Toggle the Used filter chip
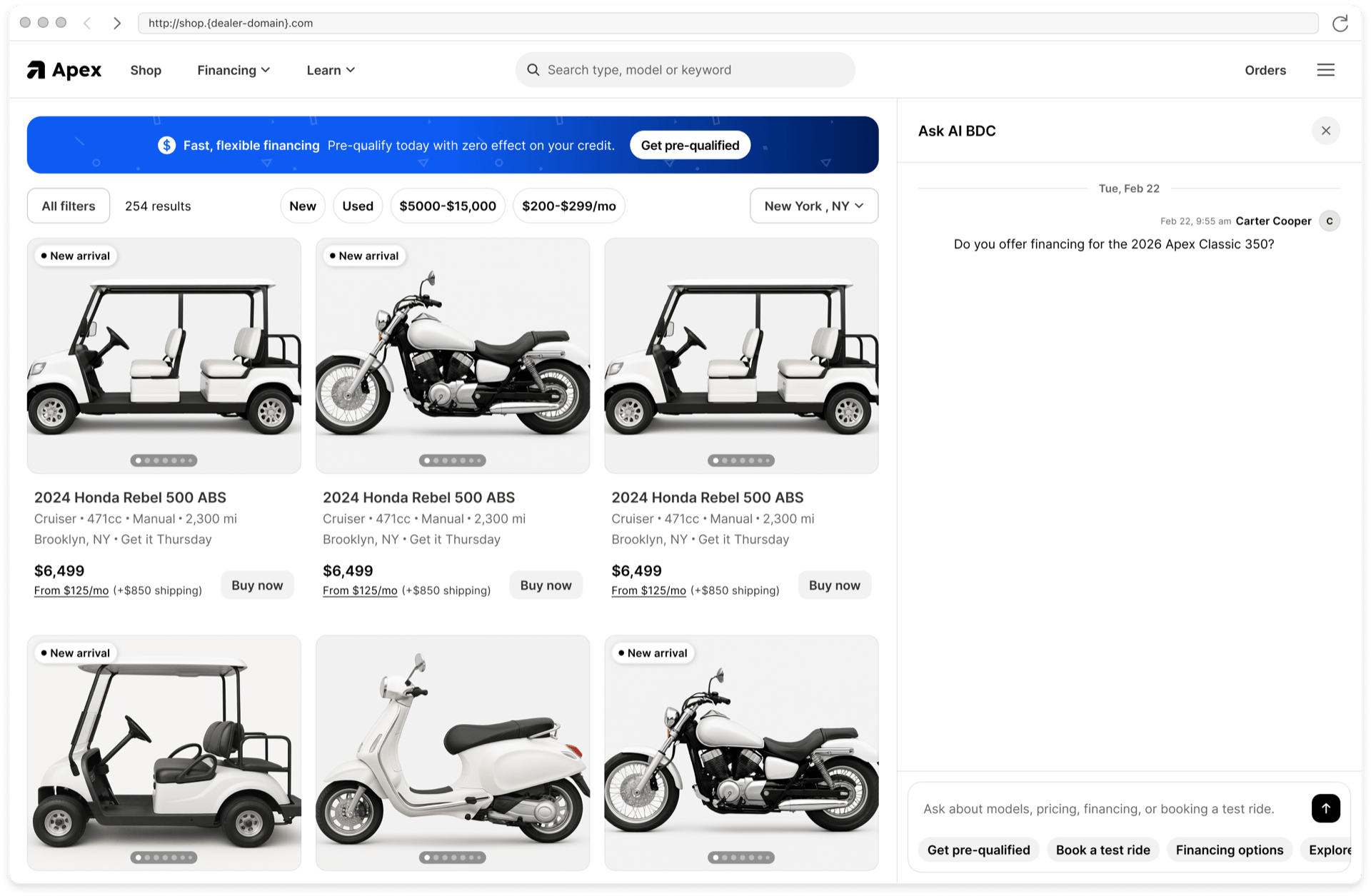 pos(357,206)
